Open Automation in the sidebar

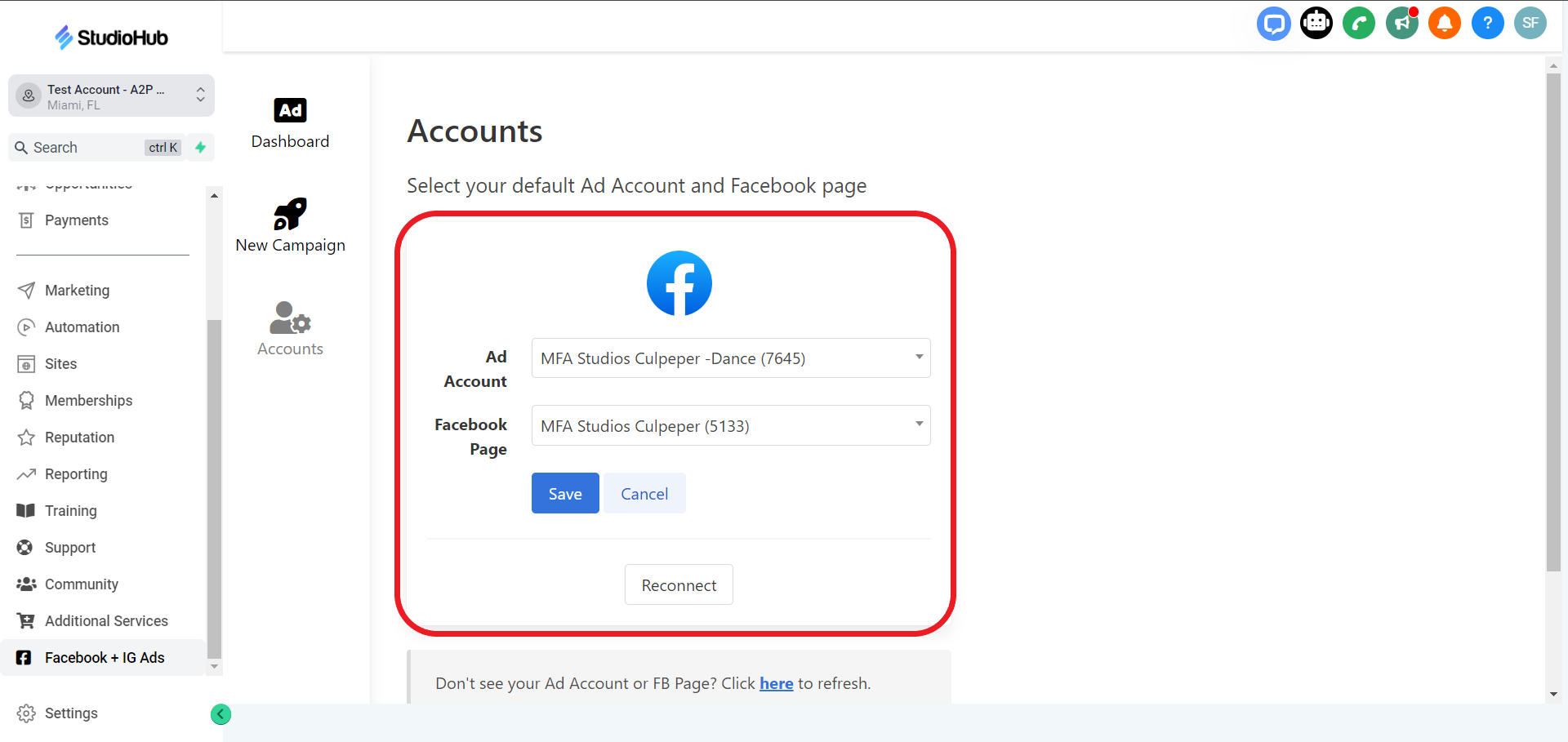click(x=103, y=327)
